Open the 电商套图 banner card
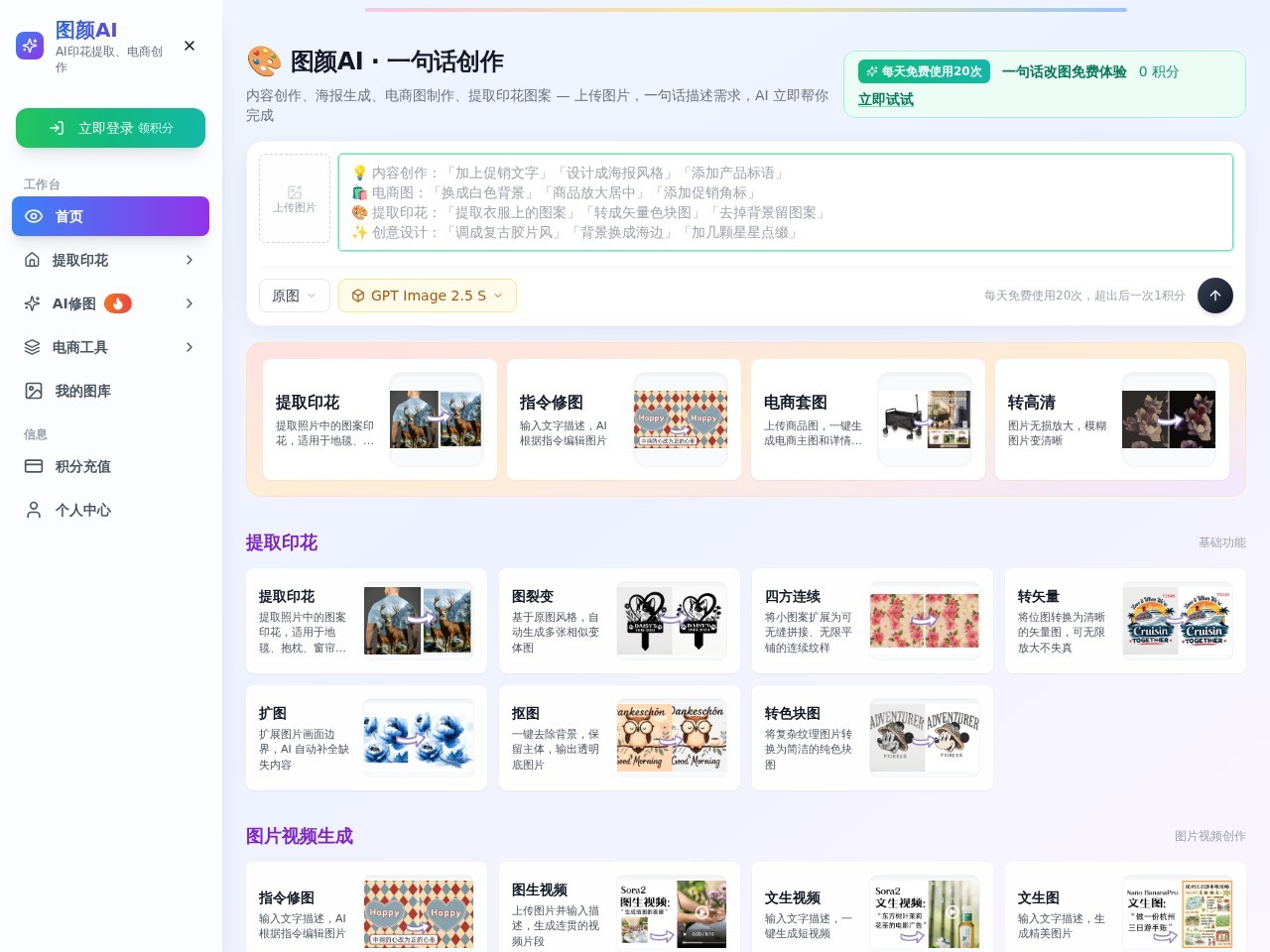Viewport: 1270px width, 952px height. 868,419
